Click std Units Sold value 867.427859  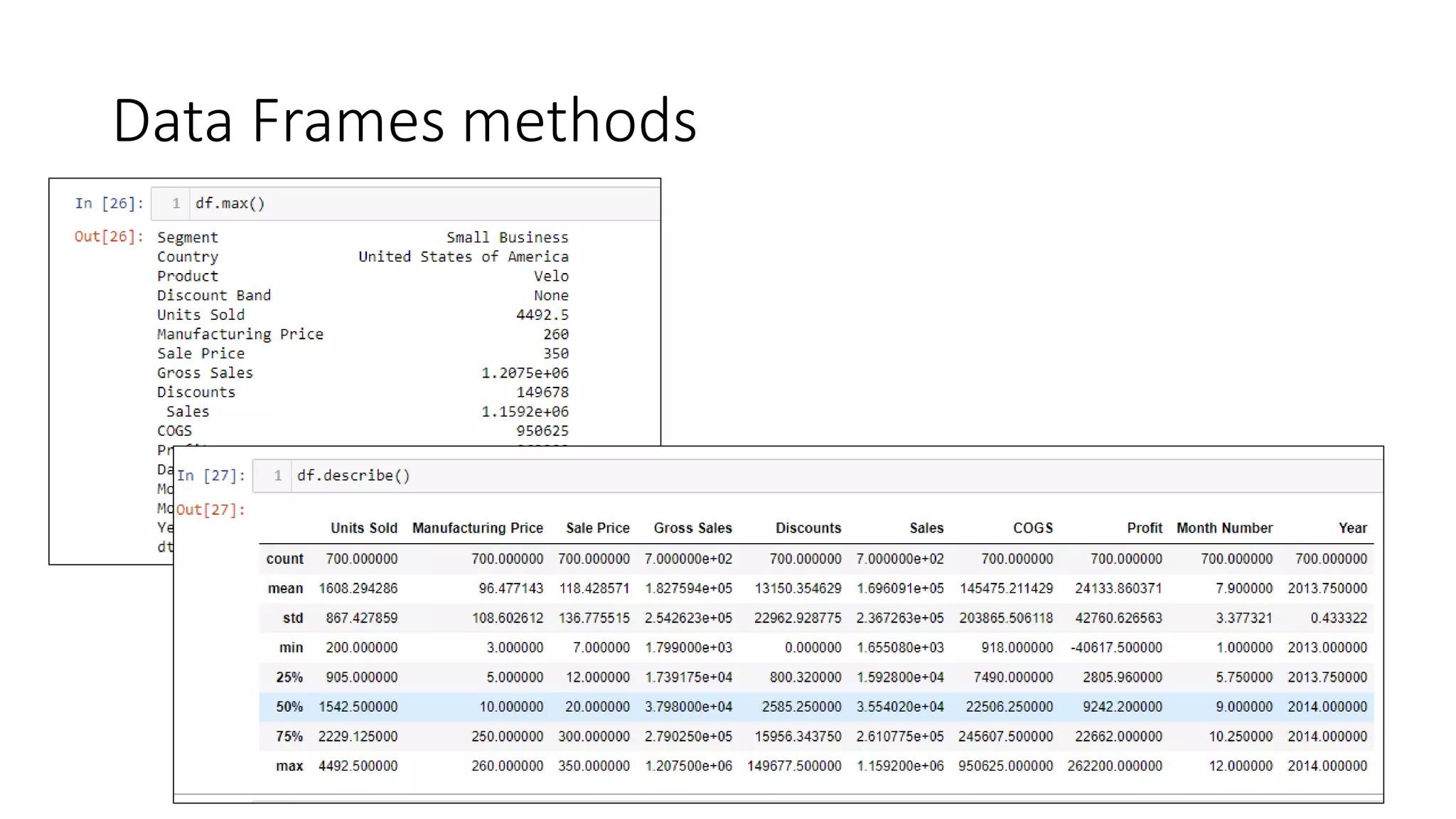(362, 619)
